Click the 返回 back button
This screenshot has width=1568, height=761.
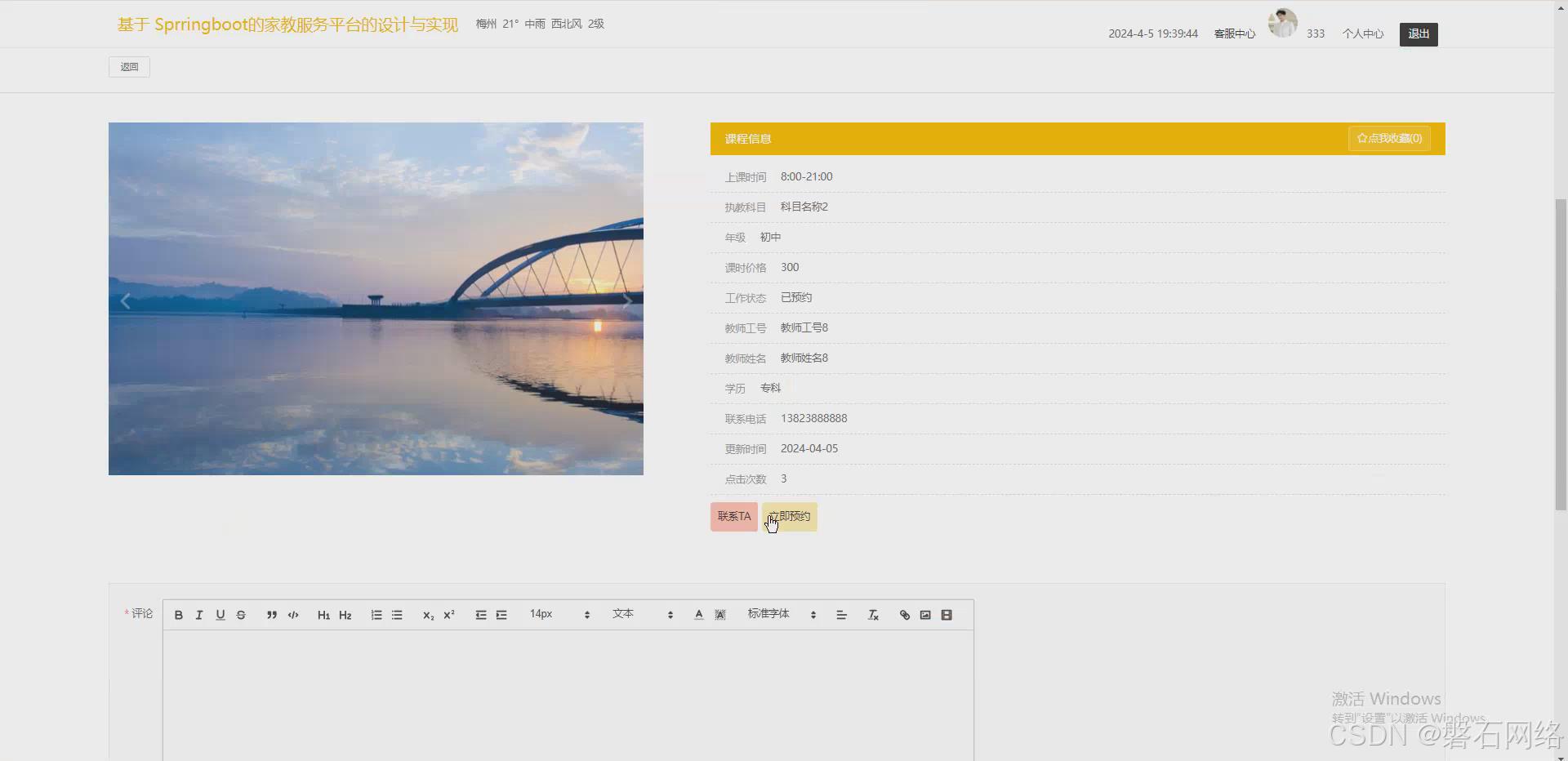[129, 67]
